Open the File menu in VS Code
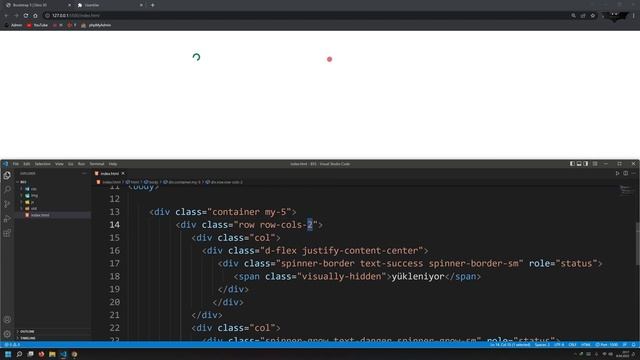The height and width of the screenshot is (360, 640). [x=16, y=164]
